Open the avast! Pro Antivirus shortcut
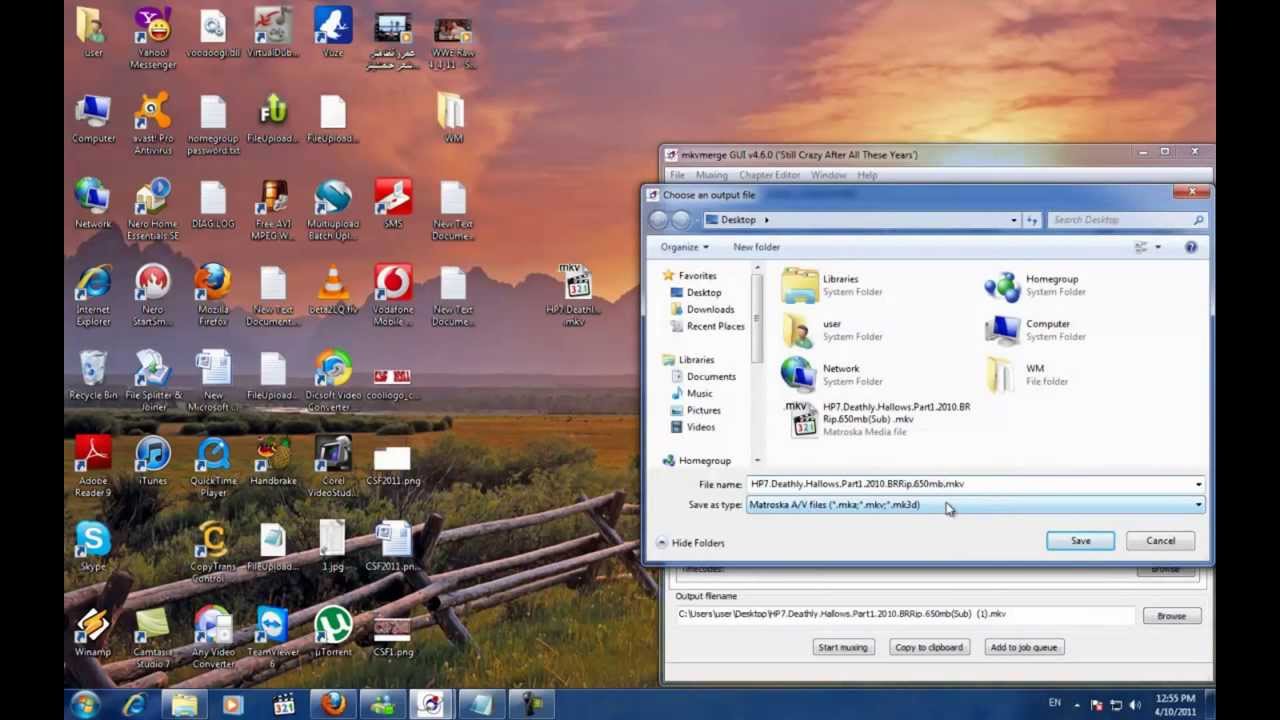 tap(153, 125)
